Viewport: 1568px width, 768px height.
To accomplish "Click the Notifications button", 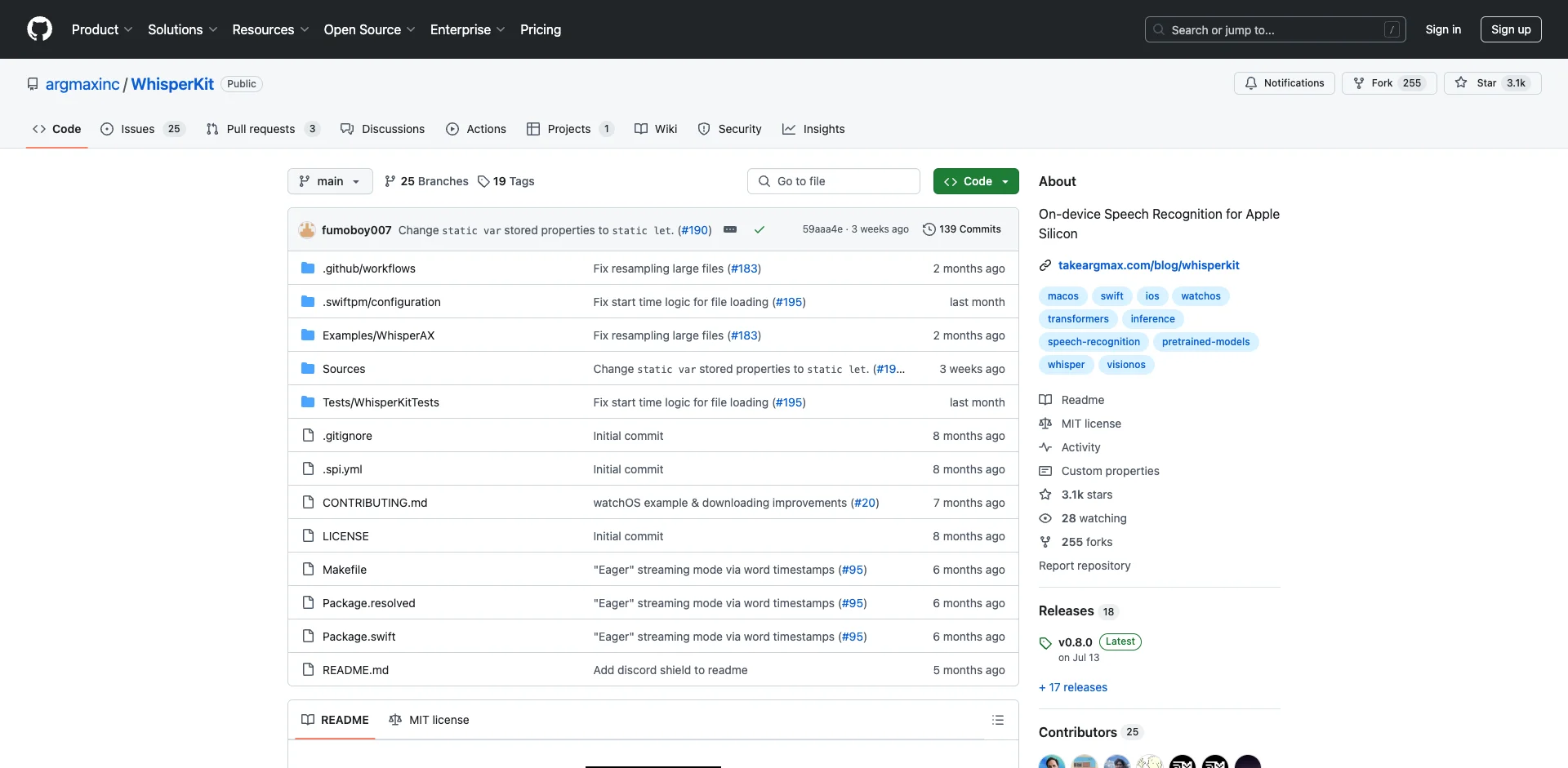I will (x=1285, y=83).
